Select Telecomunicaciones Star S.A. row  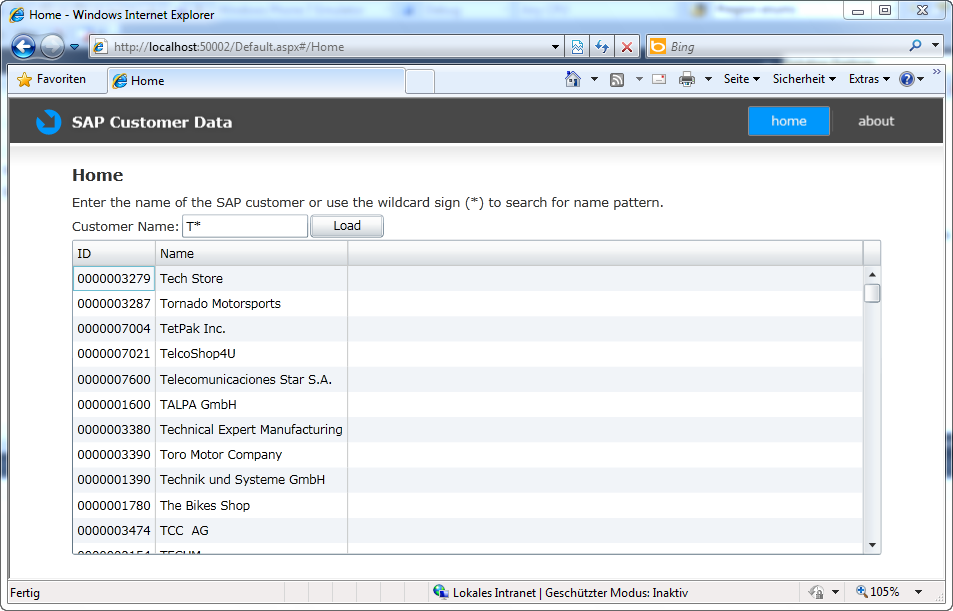tap(468, 379)
